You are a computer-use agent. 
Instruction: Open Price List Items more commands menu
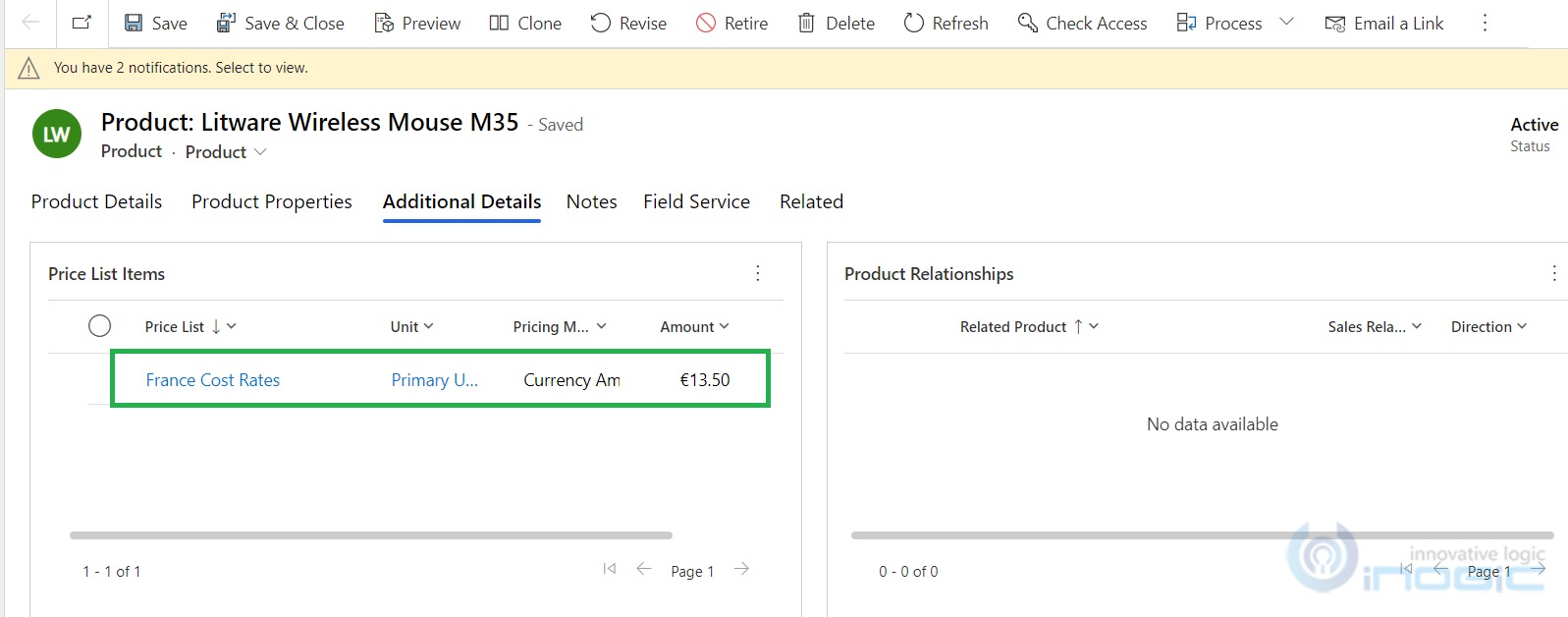758,273
